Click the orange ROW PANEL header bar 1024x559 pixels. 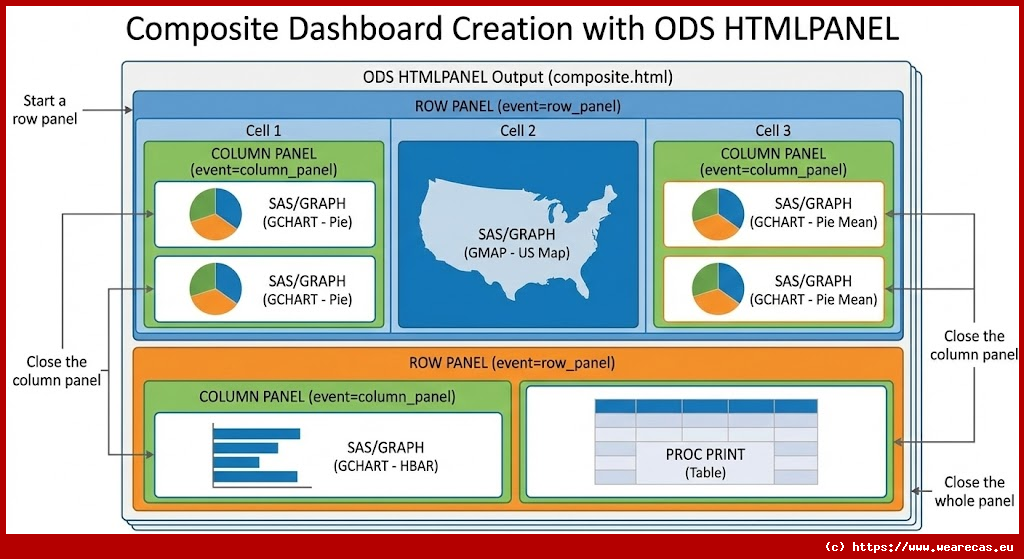tap(517, 362)
